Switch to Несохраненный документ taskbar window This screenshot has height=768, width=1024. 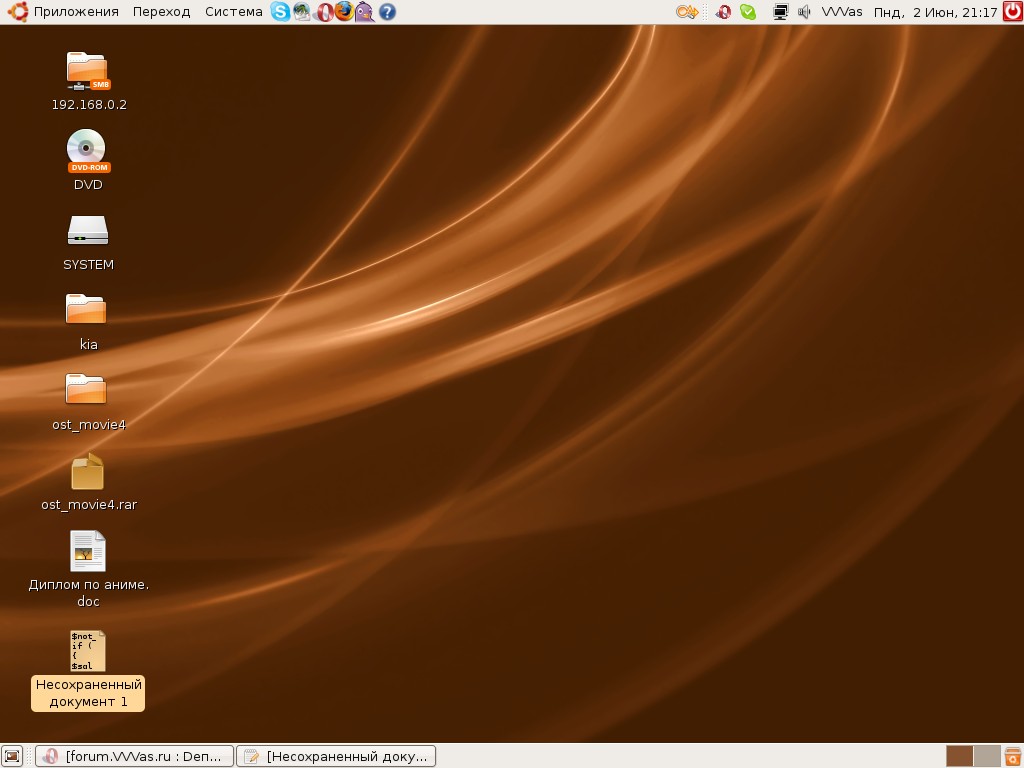(x=336, y=756)
